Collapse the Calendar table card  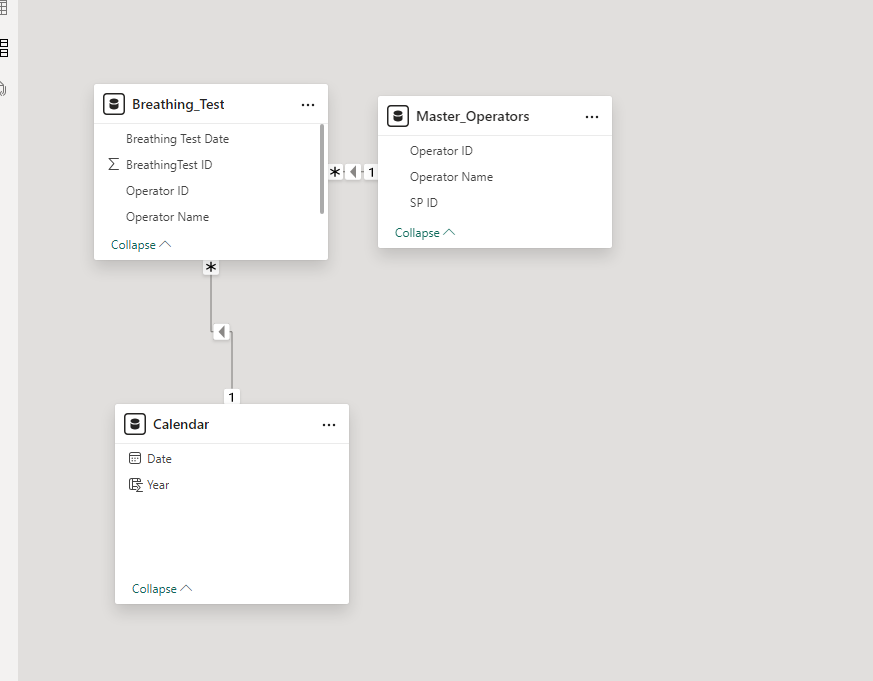(162, 589)
